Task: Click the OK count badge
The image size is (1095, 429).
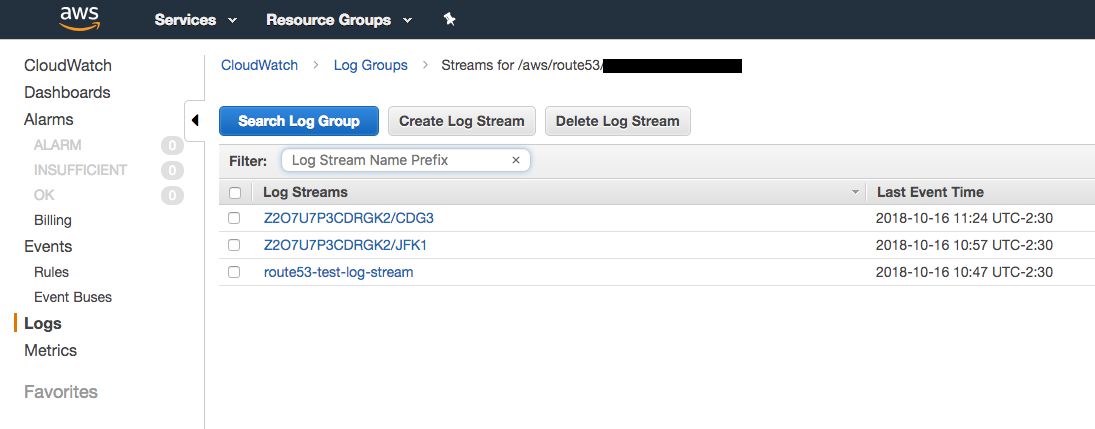Action: tap(172, 195)
